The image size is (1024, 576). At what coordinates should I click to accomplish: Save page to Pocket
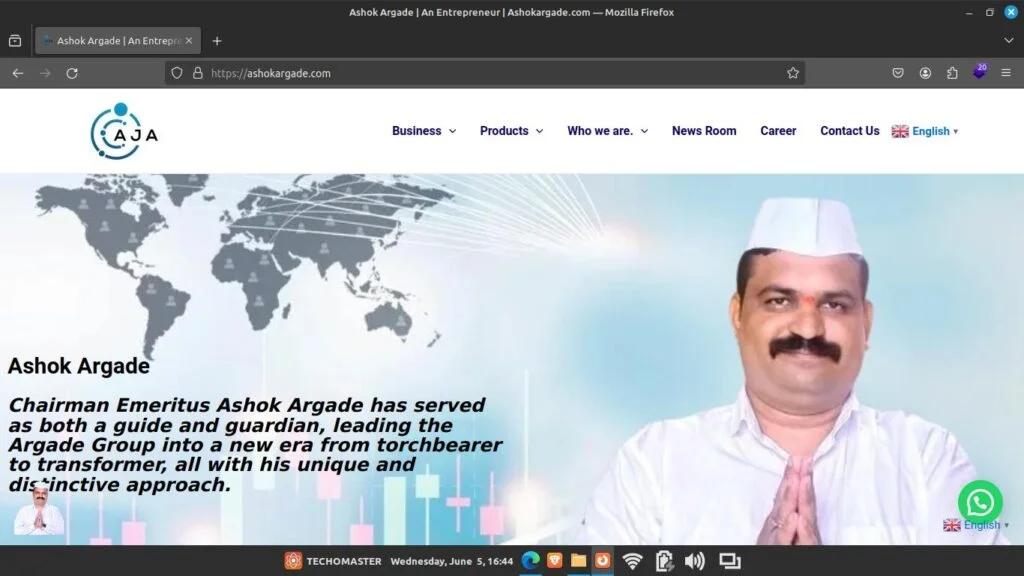click(x=898, y=73)
